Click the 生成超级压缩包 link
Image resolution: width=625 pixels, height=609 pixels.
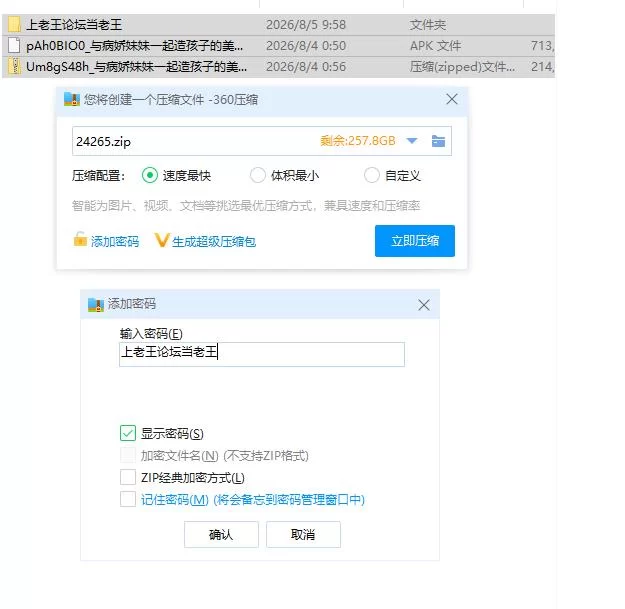[214, 242]
